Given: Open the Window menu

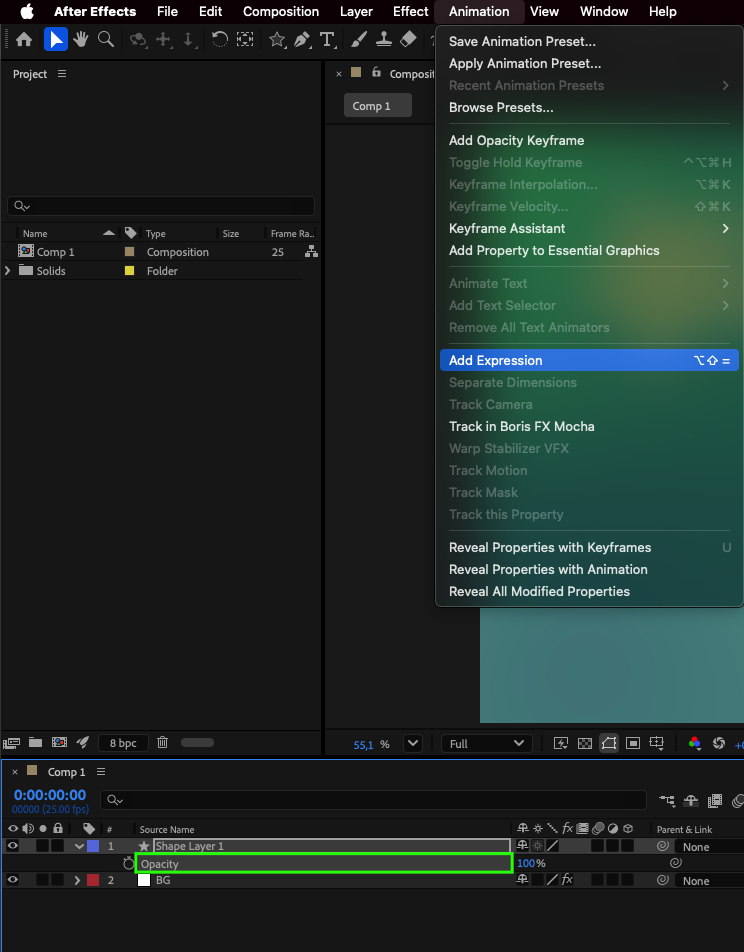Looking at the screenshot, I should click(x=604, y=12).
